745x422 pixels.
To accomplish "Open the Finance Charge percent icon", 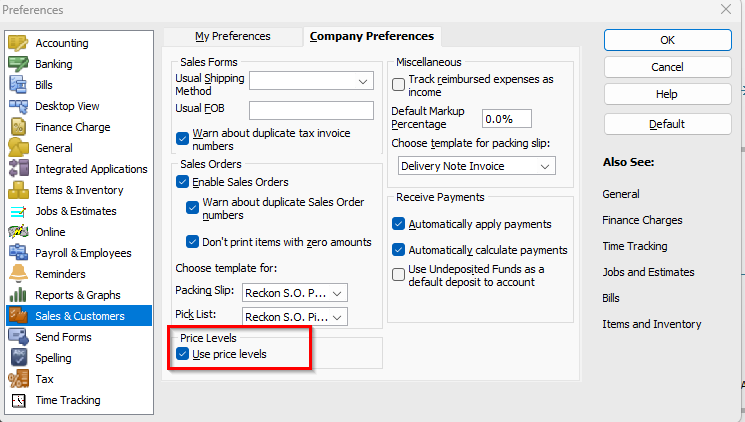I will tap(18, 127).
